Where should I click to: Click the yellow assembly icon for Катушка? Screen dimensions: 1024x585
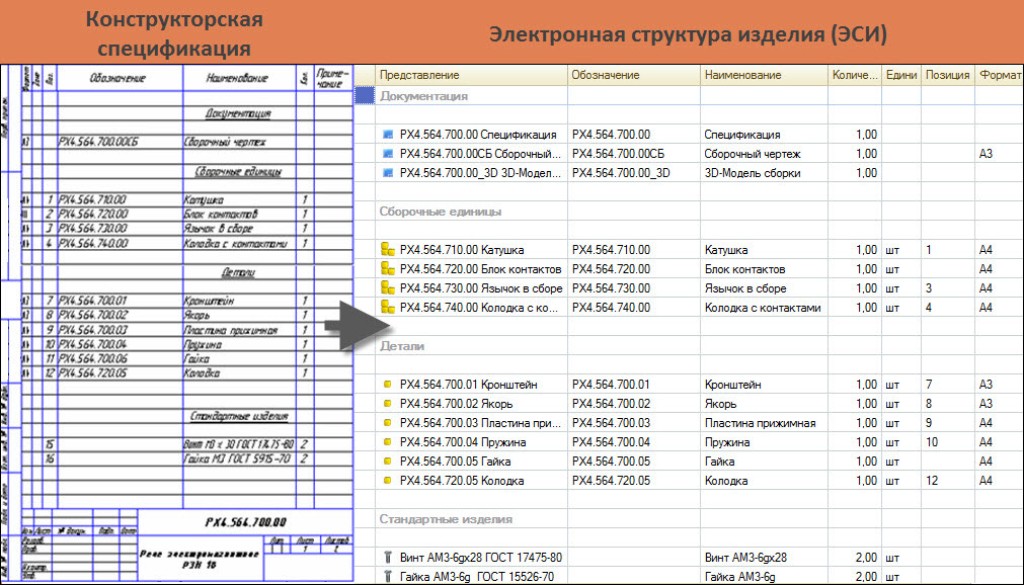(x=388, y=250)
